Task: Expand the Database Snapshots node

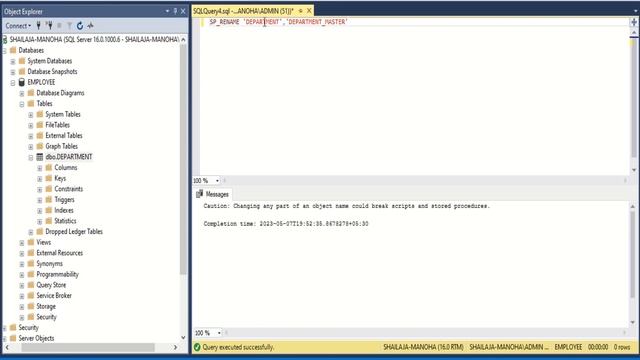Action: click(13, 72)
